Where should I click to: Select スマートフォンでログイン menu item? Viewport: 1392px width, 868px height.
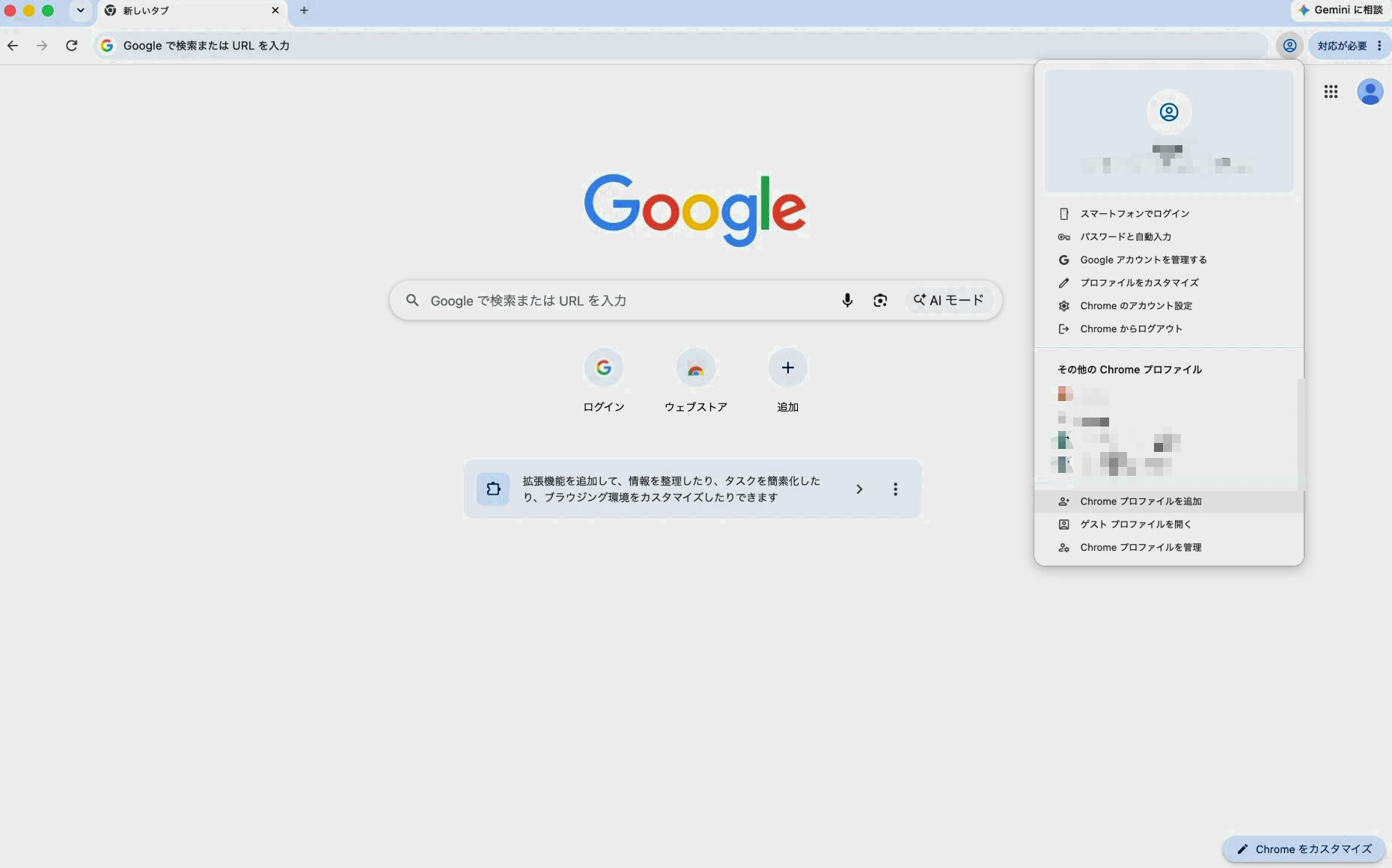pos(1169,213)
